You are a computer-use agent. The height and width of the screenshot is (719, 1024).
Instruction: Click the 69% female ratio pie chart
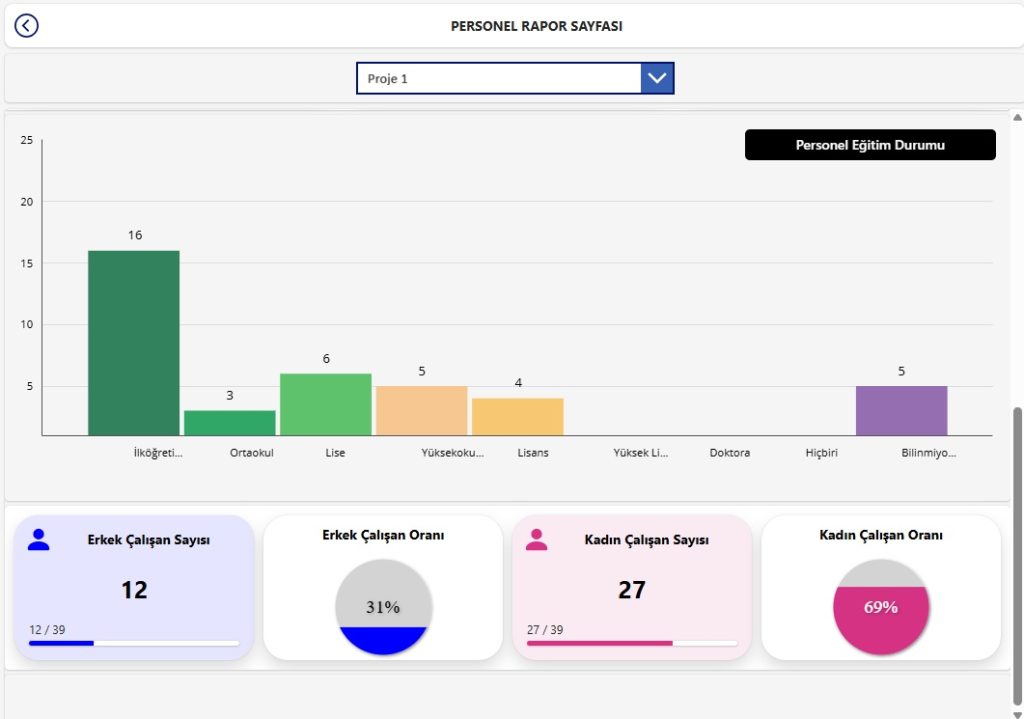click(881, 607)
